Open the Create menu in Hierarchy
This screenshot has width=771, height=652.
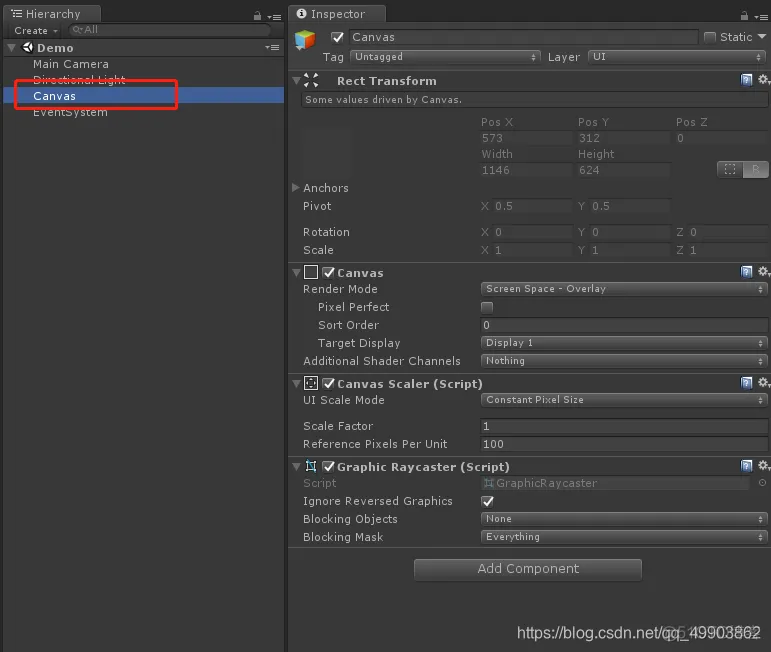click(x=35, y=30)
